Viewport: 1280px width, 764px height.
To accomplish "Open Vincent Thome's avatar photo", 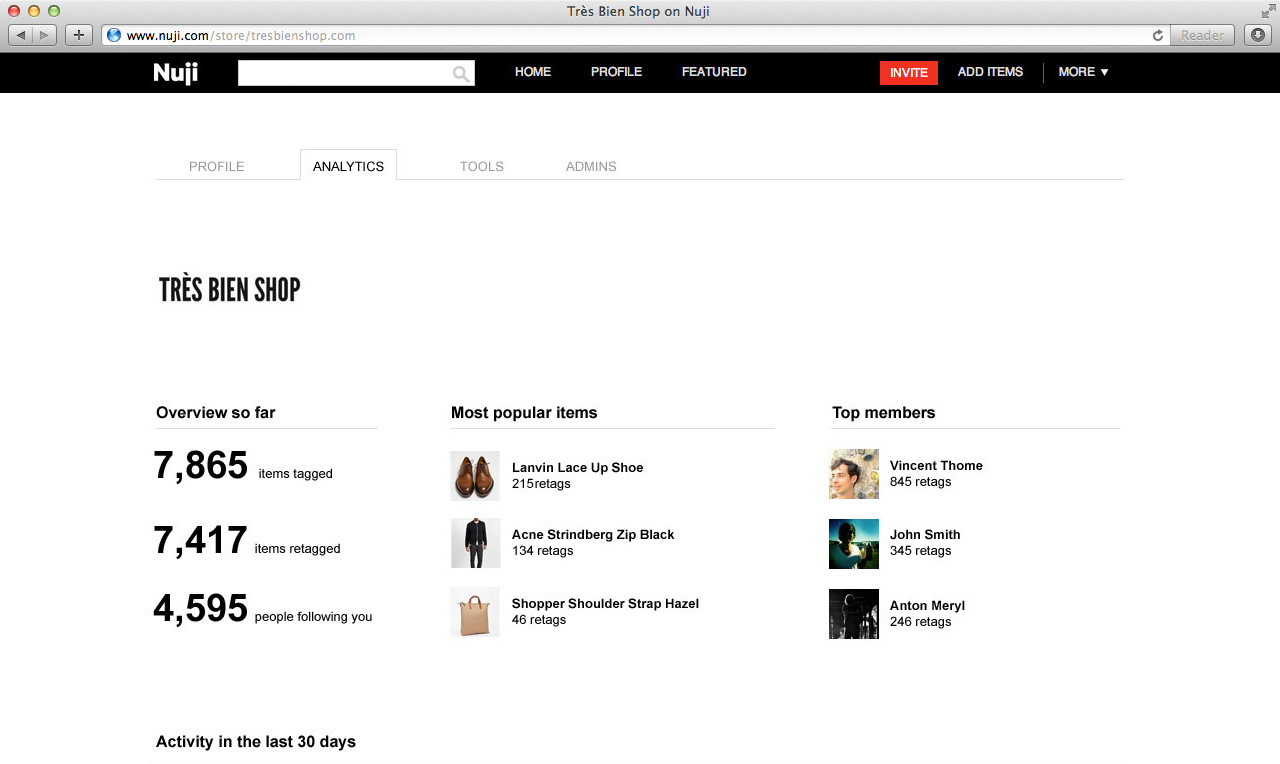I will pos(854,474).
